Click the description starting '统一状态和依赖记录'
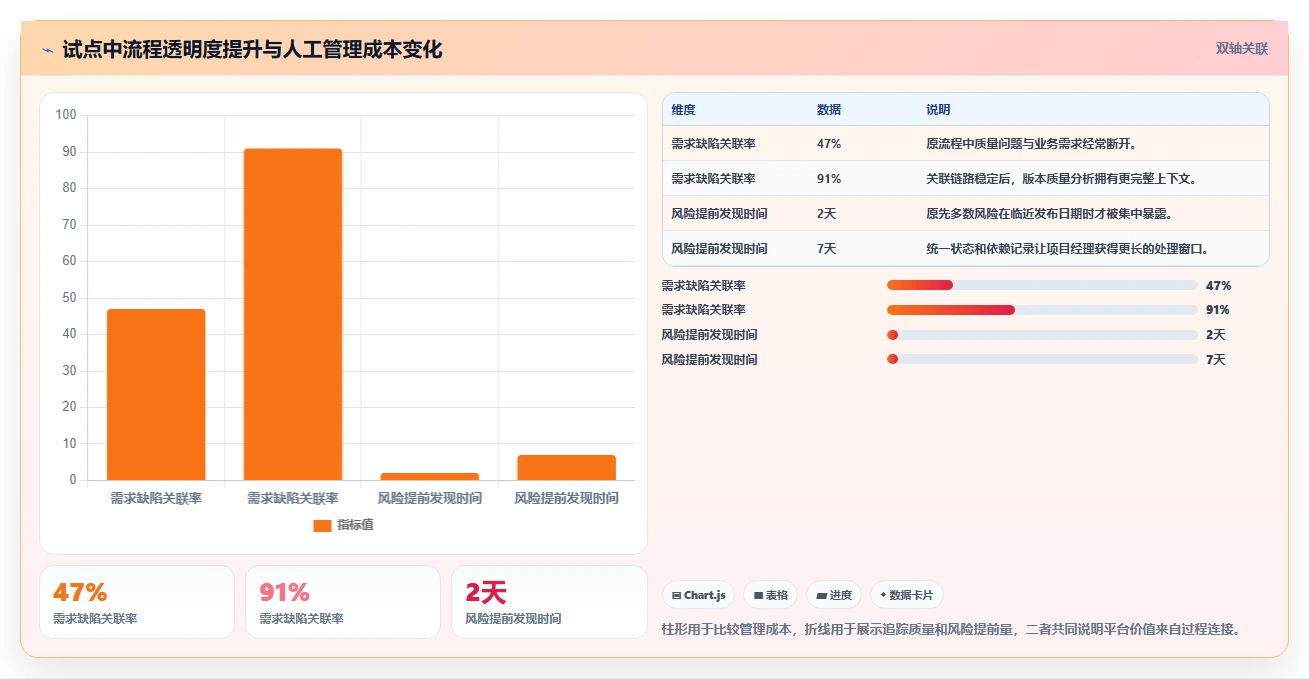The width and height of the screenshot is (1309, 679). tap(1068, 249)
